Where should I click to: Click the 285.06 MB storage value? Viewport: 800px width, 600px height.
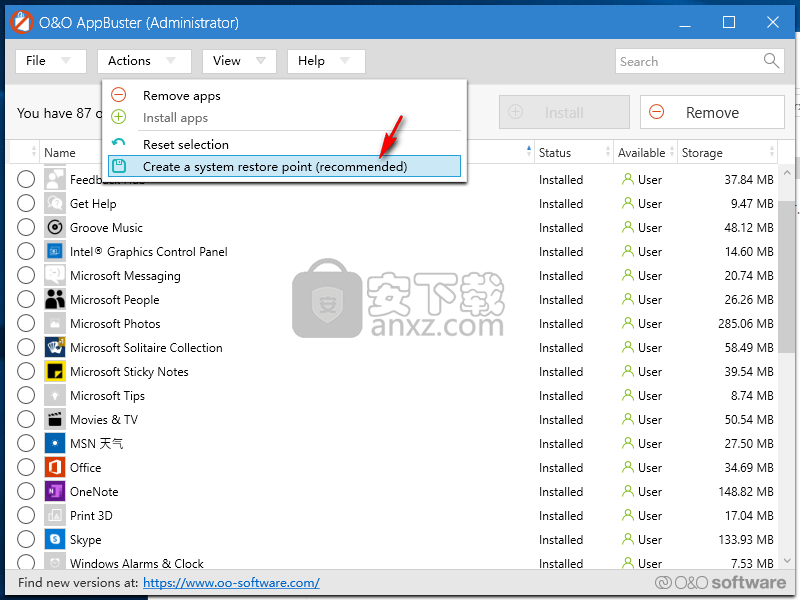(x=745, y=323)
